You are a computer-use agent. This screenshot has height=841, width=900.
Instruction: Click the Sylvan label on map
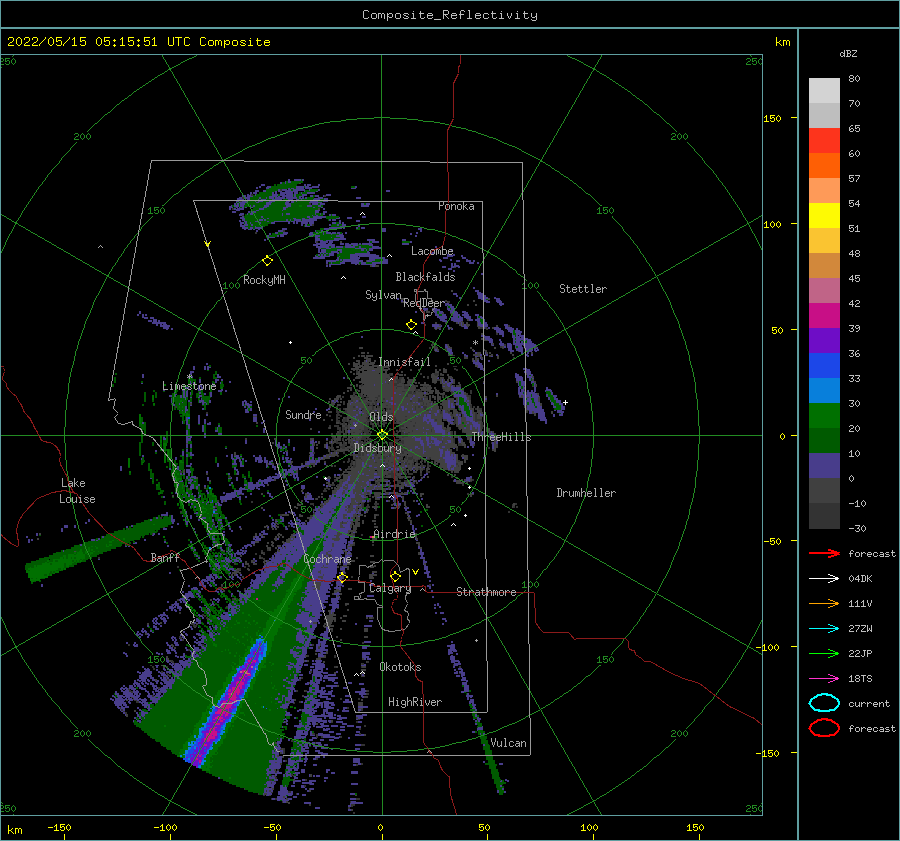click(x=383, y=295)
